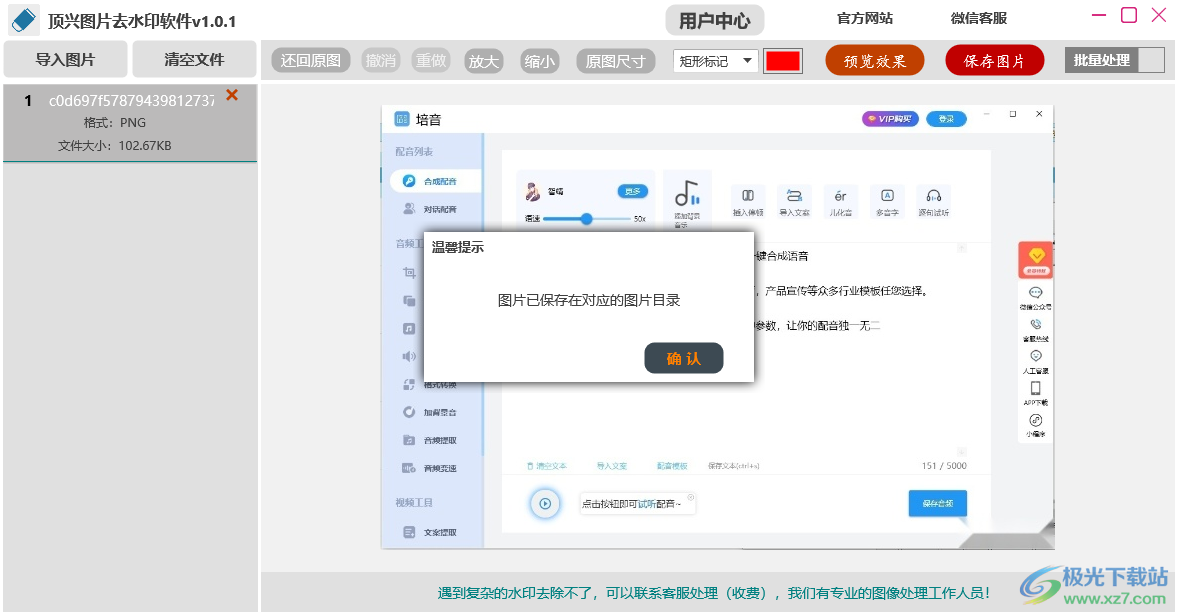
Task: Click the bottom 联系客服处理 notice text
Action: [x=714, y=593]
